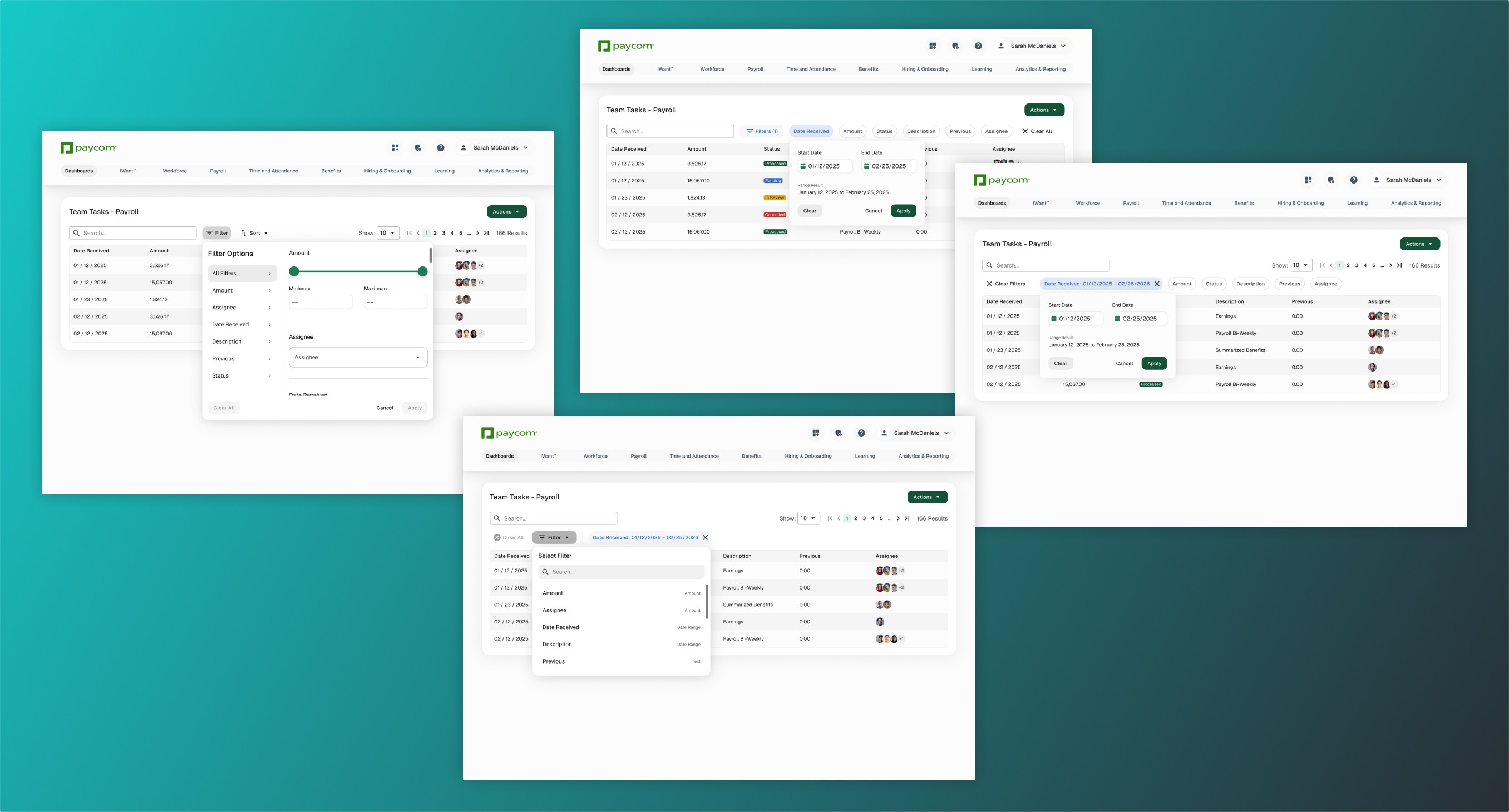The width and height of the screenshot is (1509, 812).
Task: Toggle the Description chip in Clear Filters window
Action: (1250, 284)
